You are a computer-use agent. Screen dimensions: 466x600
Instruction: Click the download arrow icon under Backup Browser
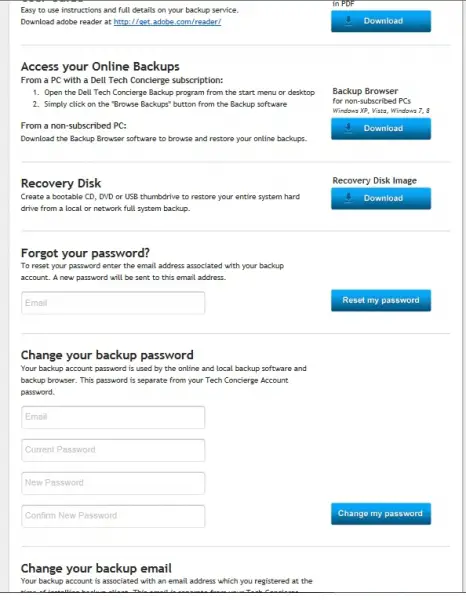pos(348,128)
